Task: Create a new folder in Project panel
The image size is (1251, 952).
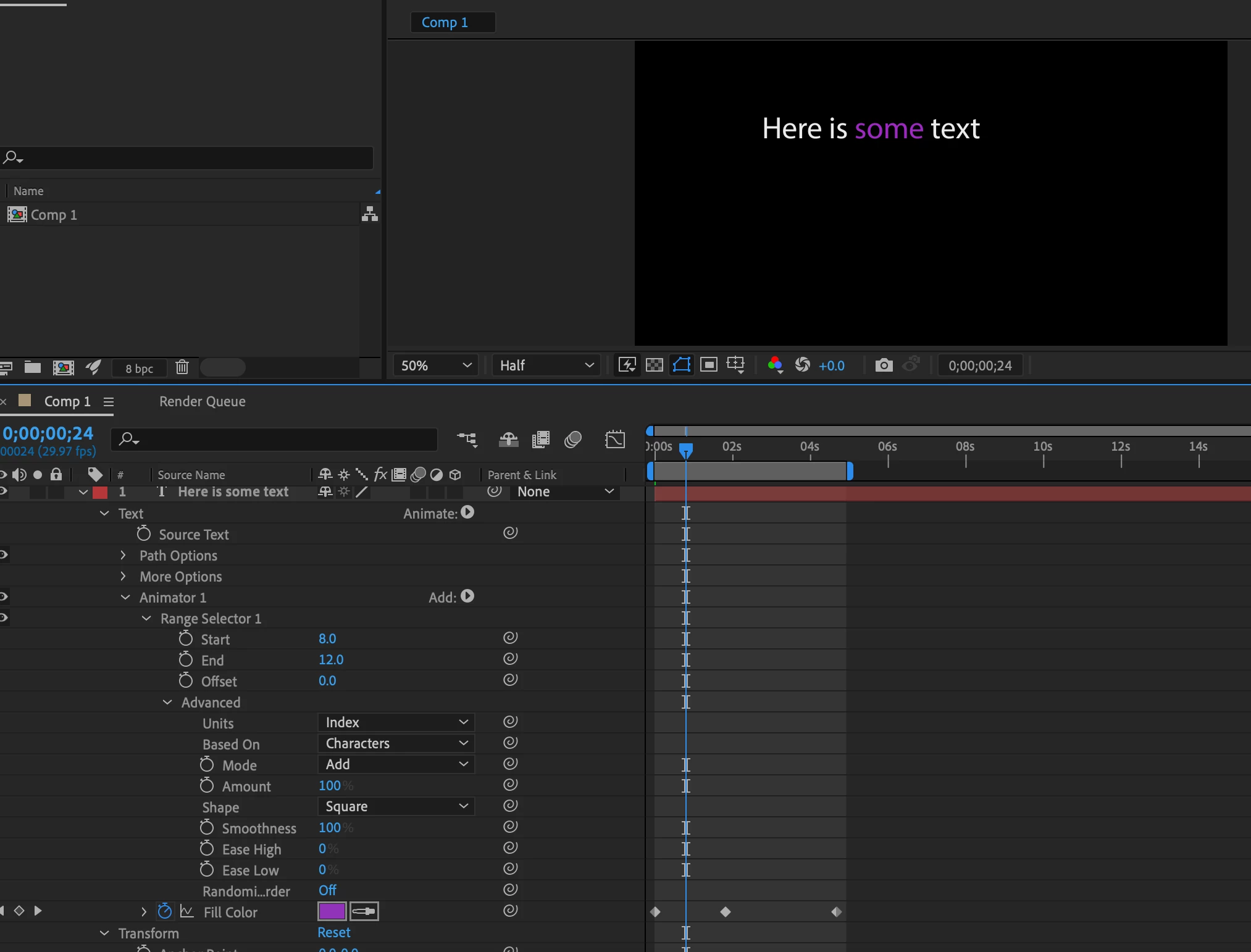Action: [33, 367]
